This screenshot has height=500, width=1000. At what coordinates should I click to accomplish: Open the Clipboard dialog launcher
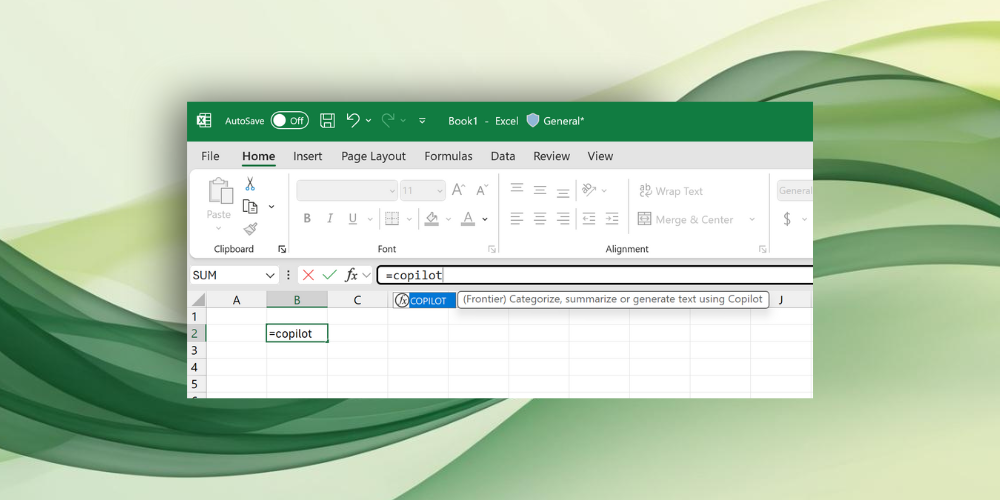click(x=282, y=249)
